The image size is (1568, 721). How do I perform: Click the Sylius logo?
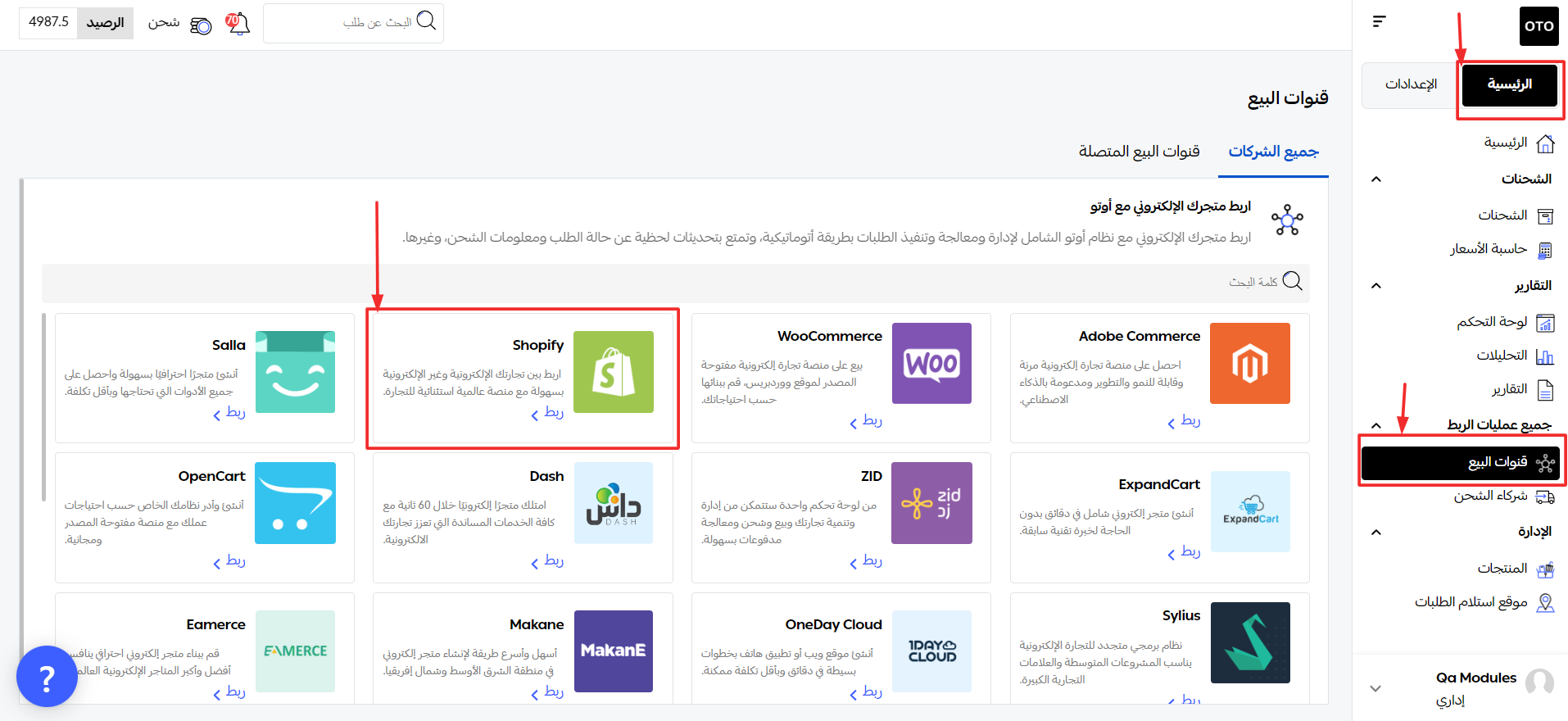click(x=1250, y=642)
